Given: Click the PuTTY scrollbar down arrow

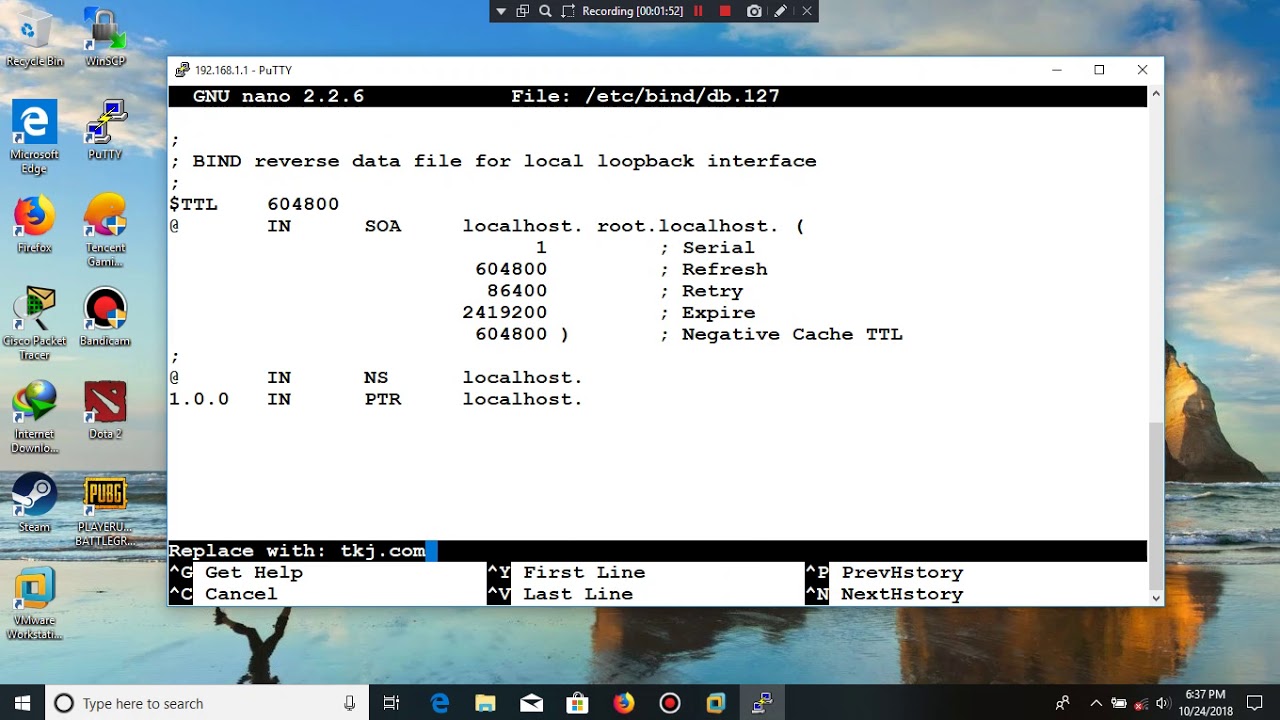Looking at the screenshot, I should tap(1156, 598).
